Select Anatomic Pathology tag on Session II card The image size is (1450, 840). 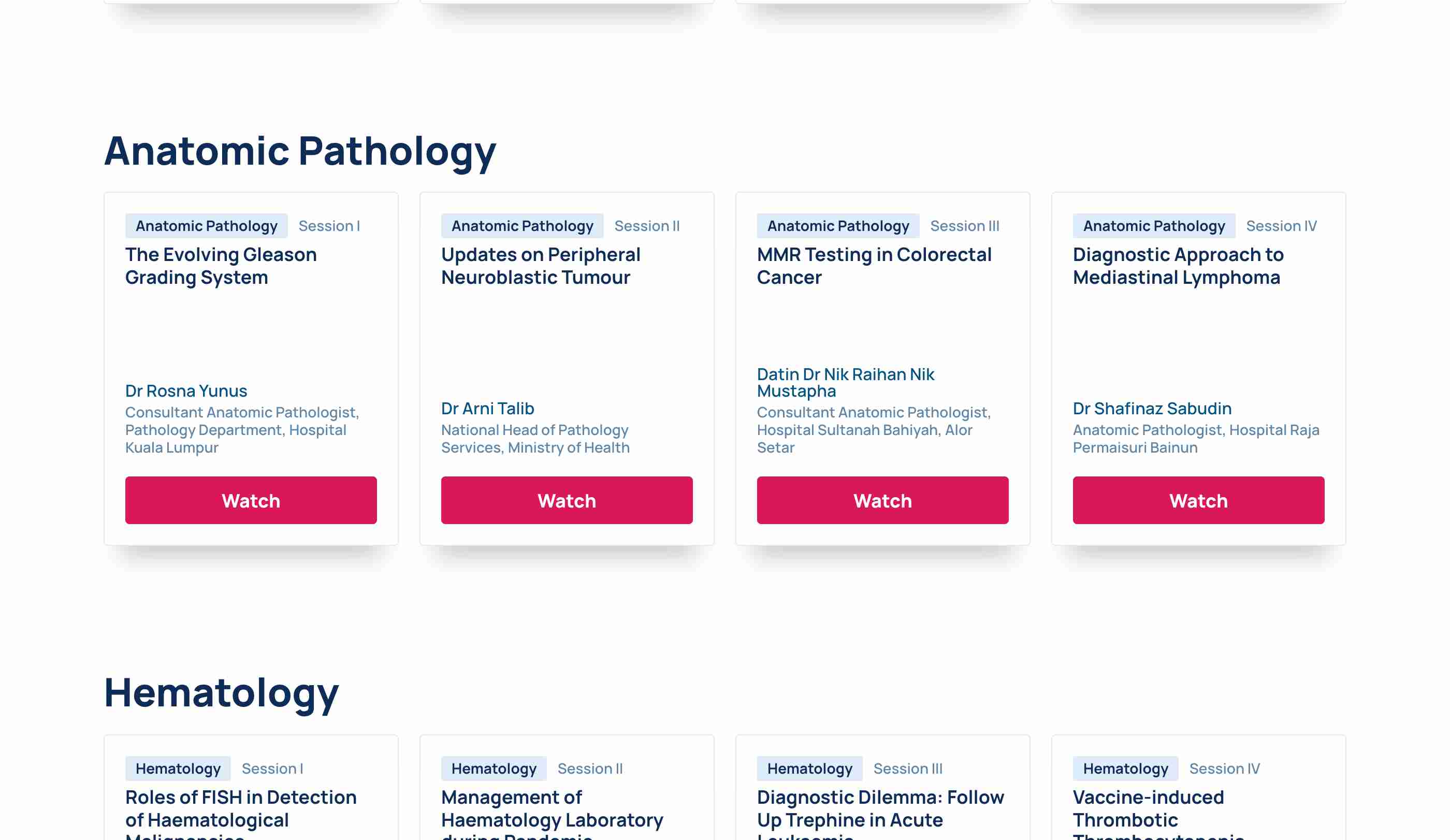(523, 225)
